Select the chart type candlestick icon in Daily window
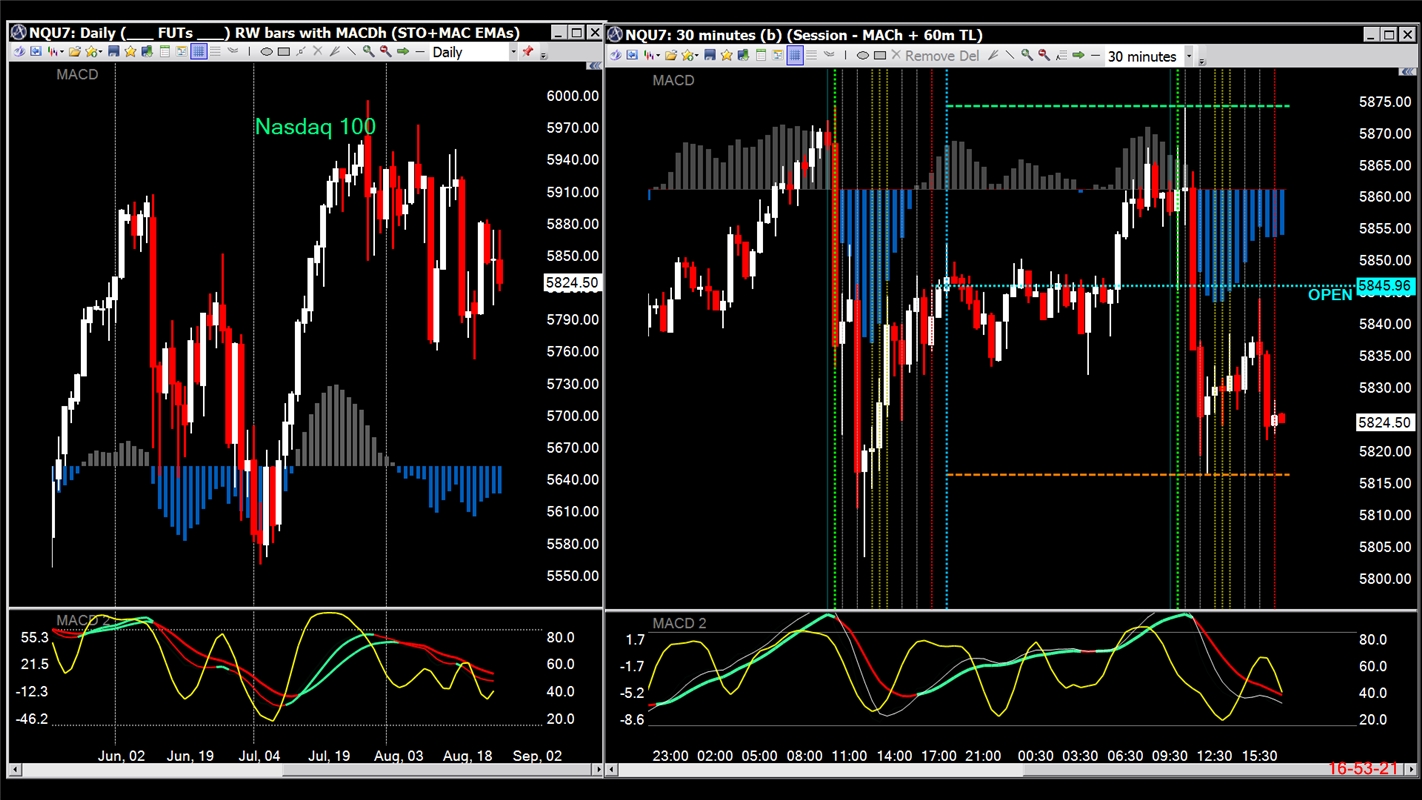The height and width of the screenshot is (800, 1422). (x=52, y=52)
